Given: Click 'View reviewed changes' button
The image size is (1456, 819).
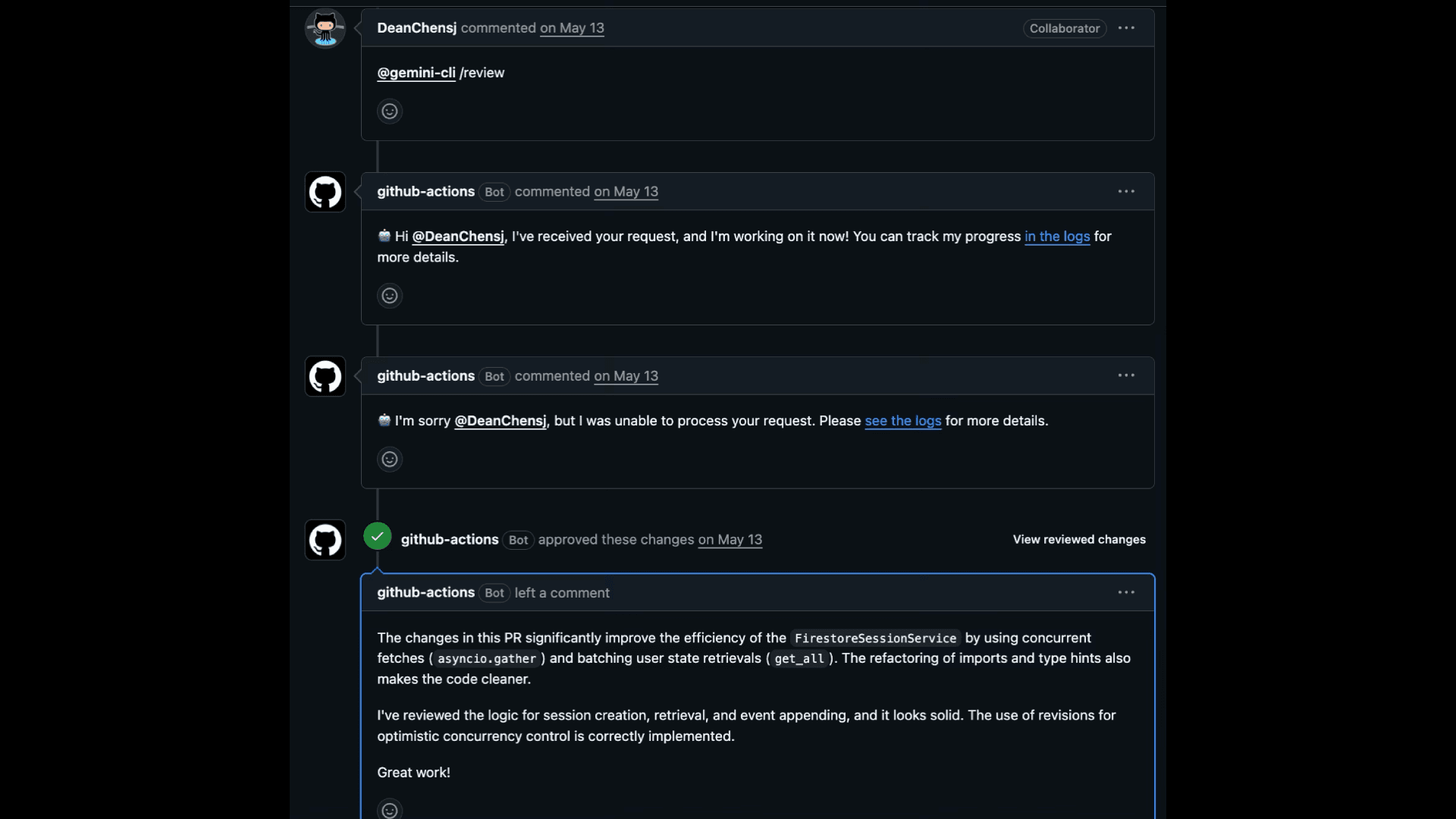Looking at the screenshot, I should [x=1079, y=540].
